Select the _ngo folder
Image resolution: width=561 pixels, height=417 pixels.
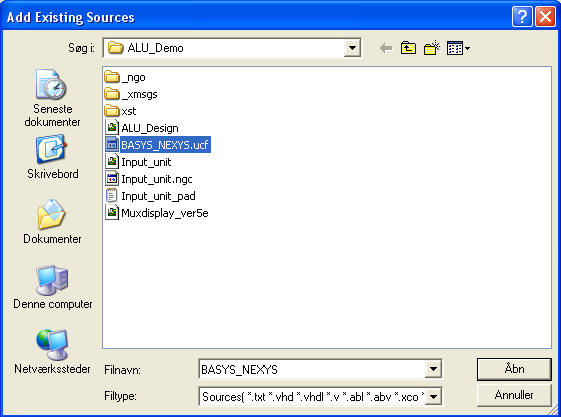(125, 77)
